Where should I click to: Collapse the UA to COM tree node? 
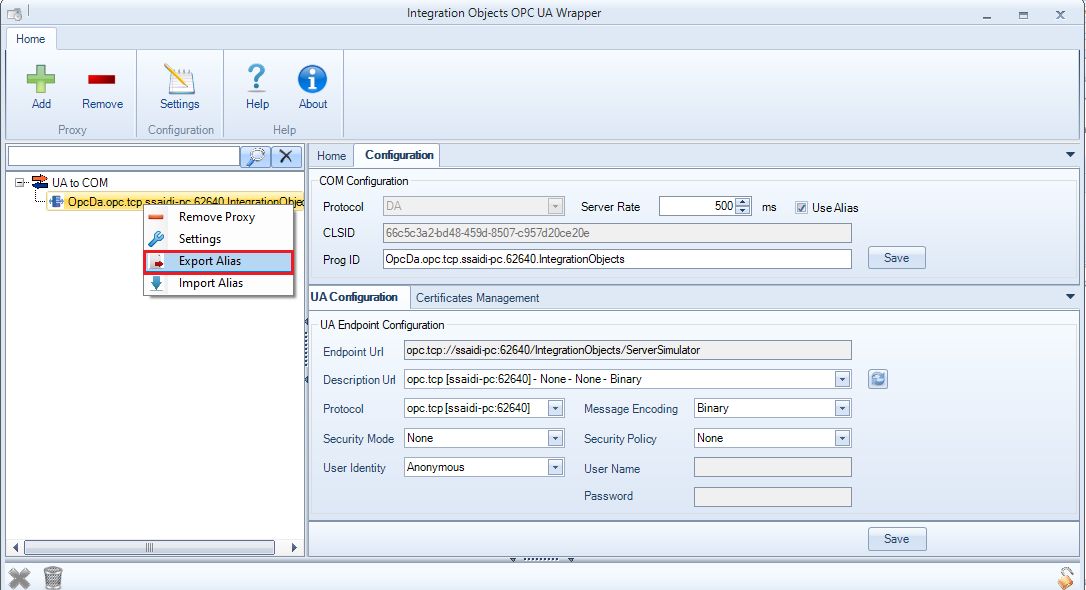20,183
